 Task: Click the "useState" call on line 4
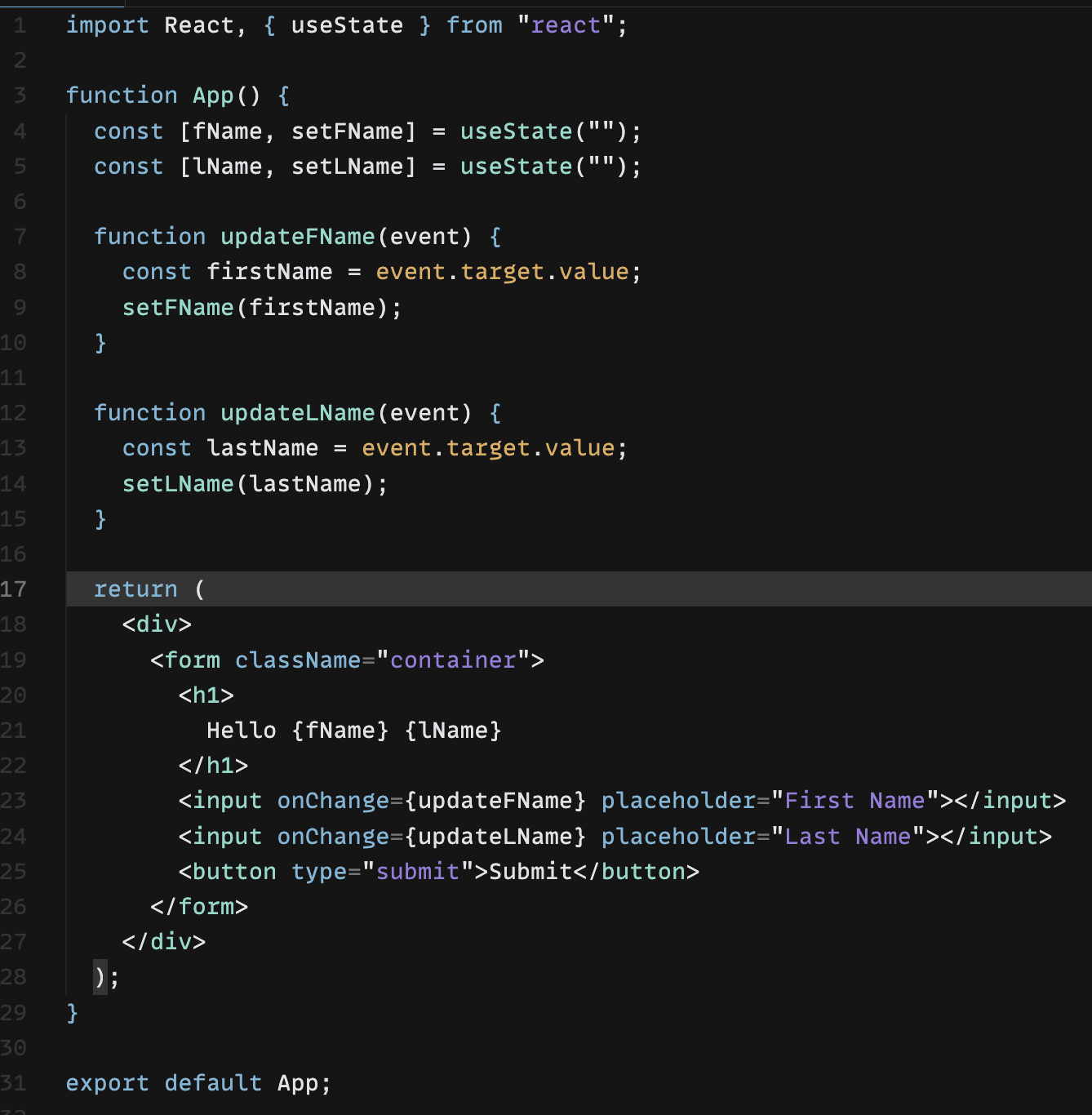coord(517,131)
